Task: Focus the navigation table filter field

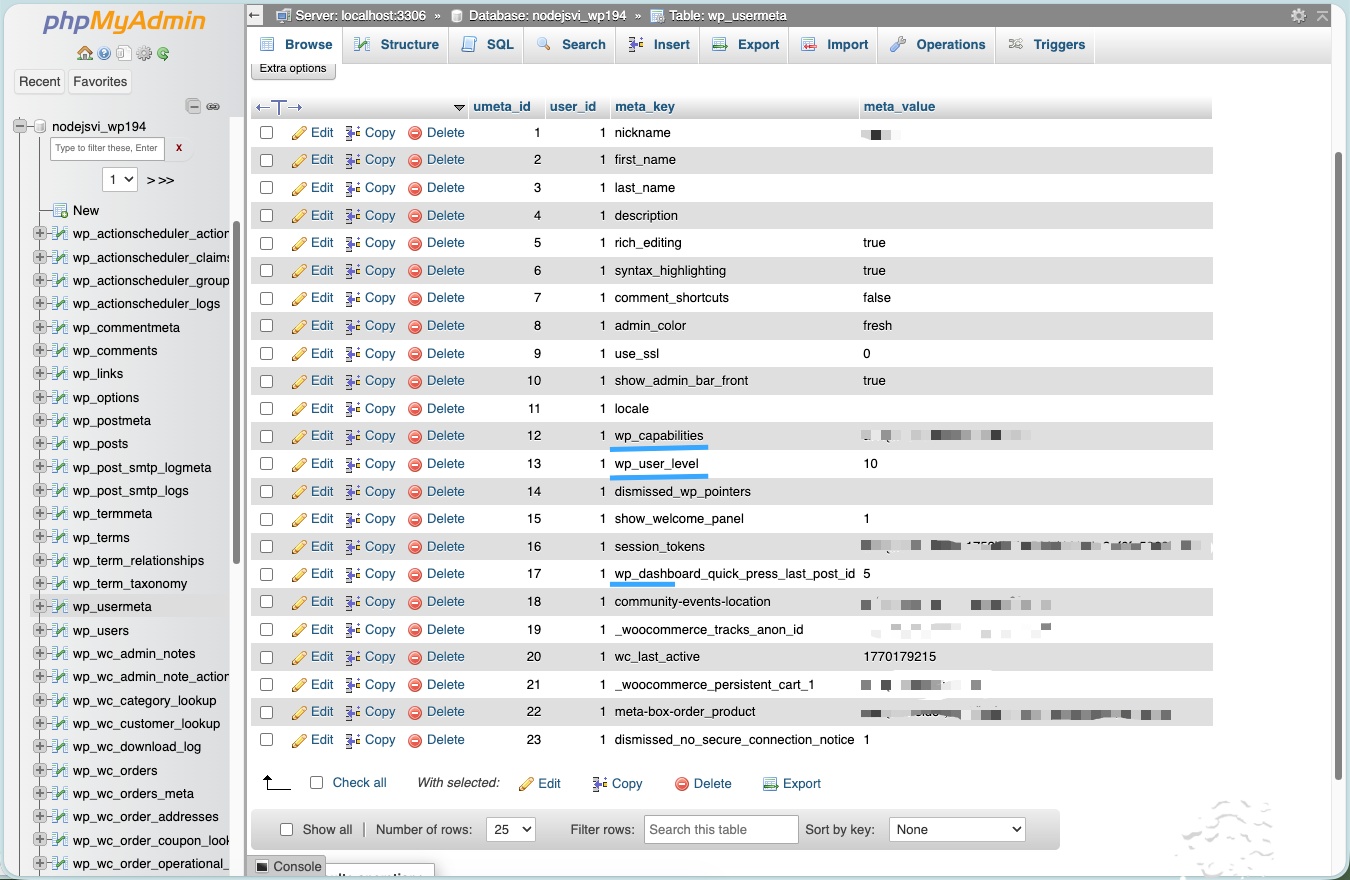Action: 107,148
